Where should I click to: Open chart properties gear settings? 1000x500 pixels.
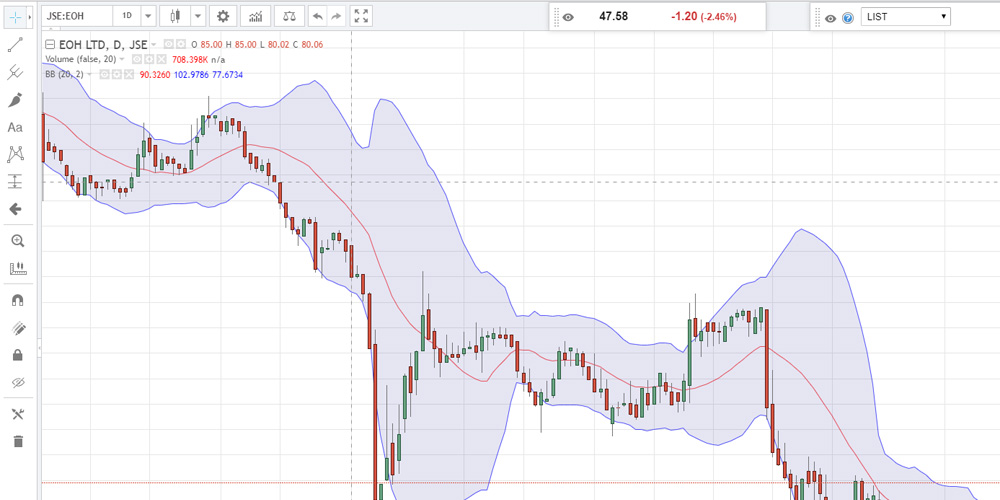tap(222, 16)
